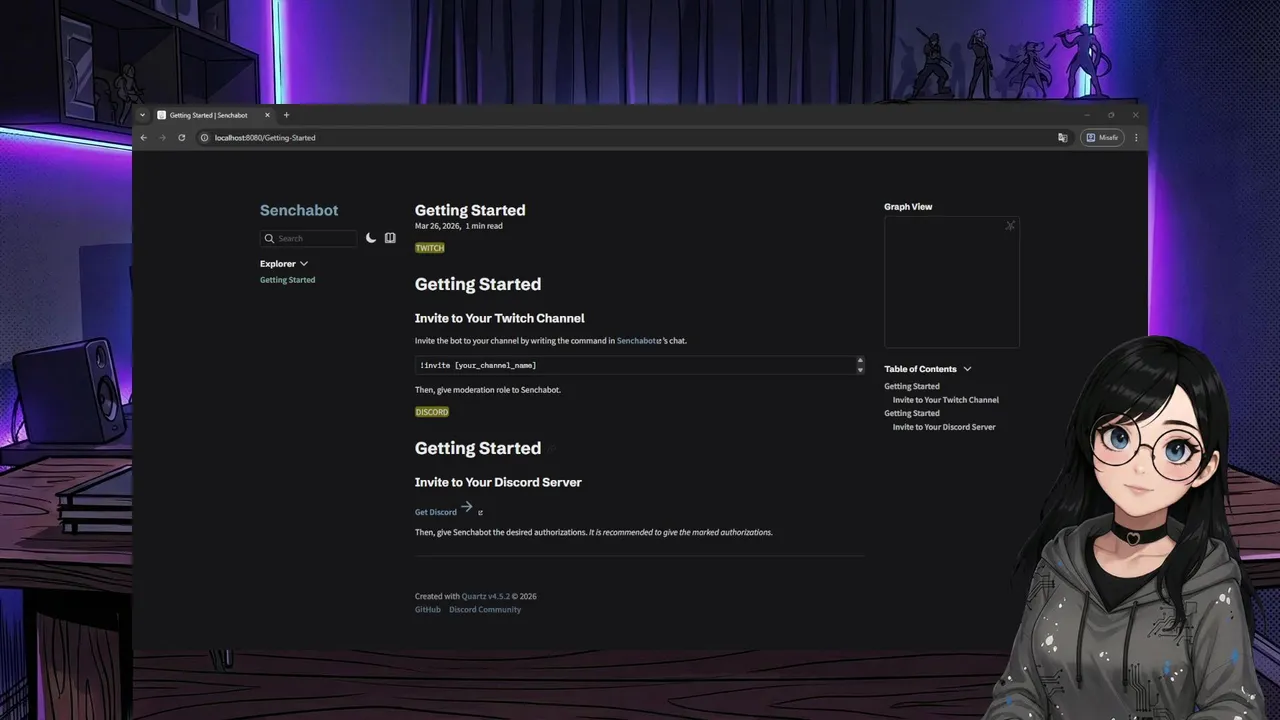The width and height of the screenshot is (1280, 720).
Task: Close the Senchabot tab with its X icon
Action: click(267, 115)
